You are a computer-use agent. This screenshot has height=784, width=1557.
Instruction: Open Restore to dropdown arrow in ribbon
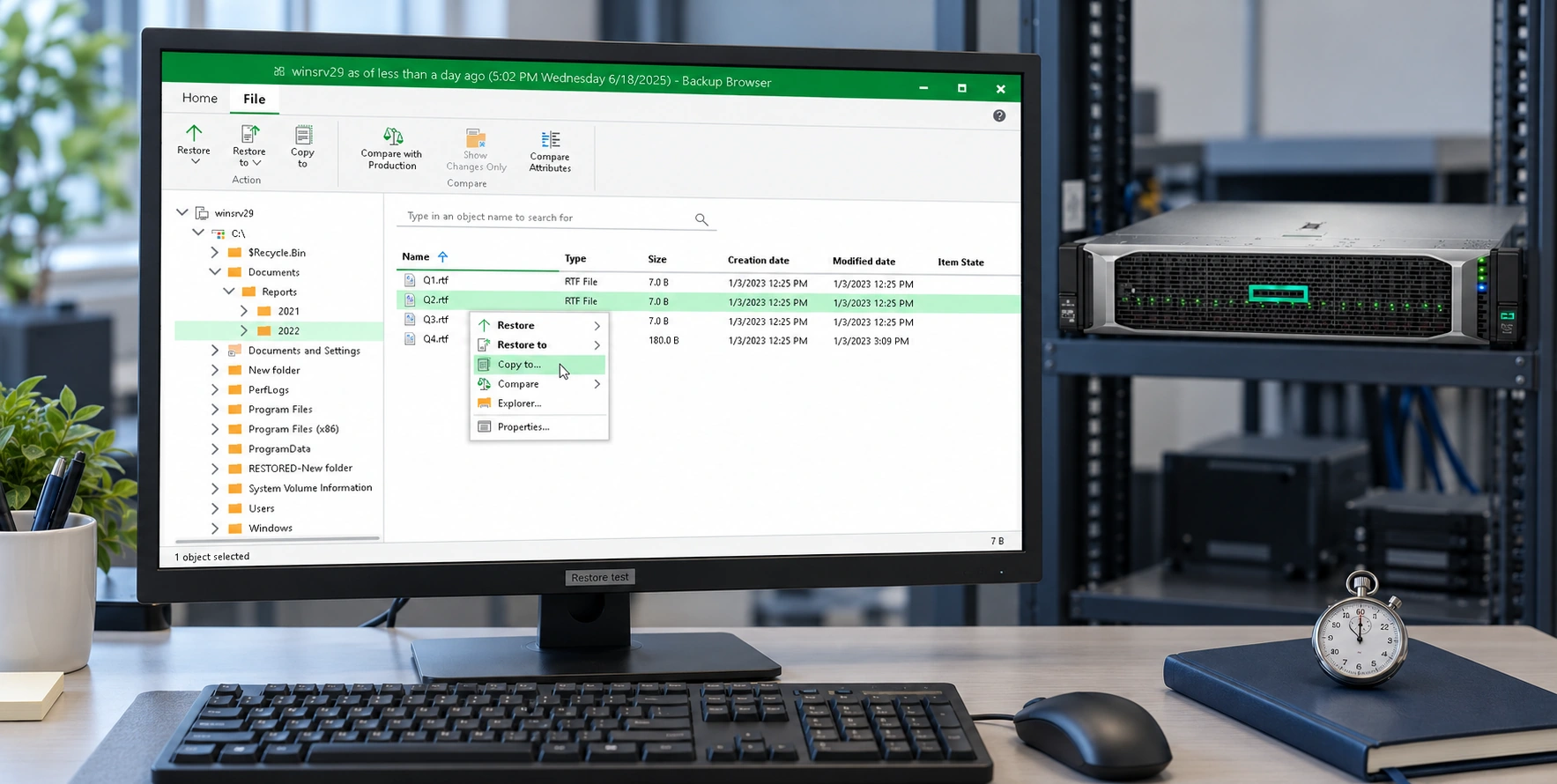[256, 163]
